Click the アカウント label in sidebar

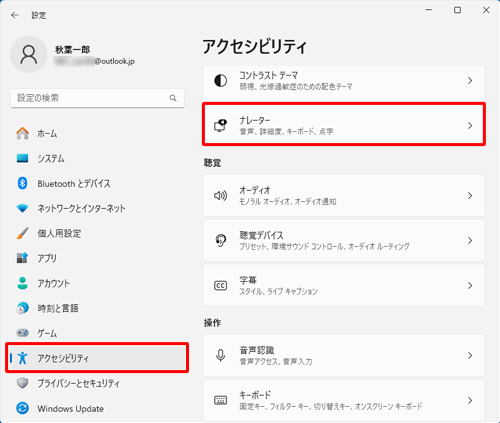53,283
